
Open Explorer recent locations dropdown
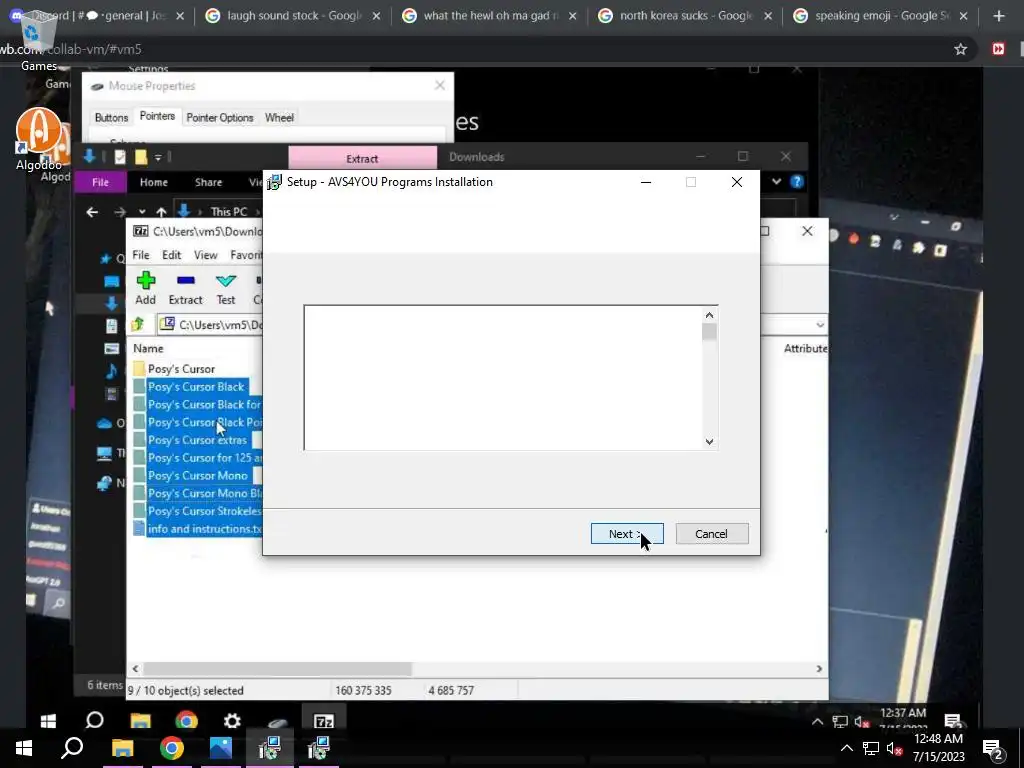142,212
